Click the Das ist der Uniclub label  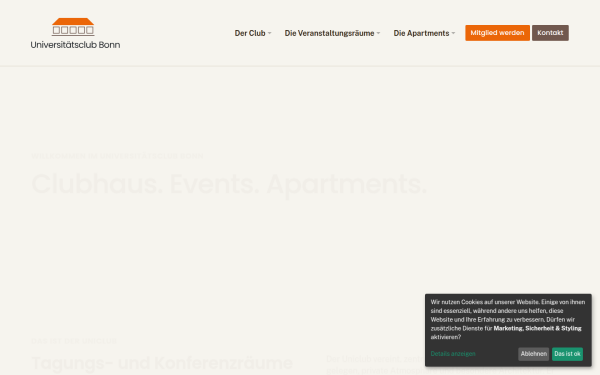coord(74,341)
